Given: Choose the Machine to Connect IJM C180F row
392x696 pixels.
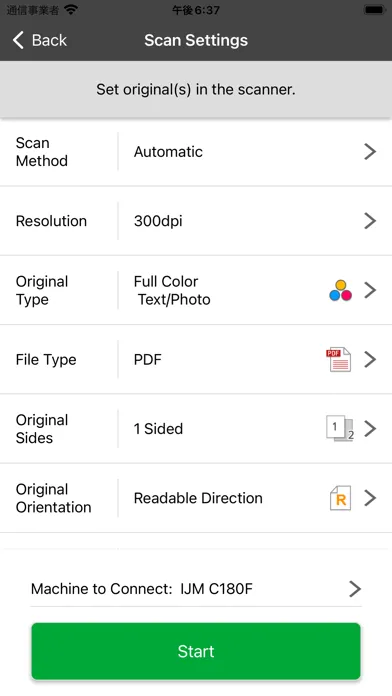Looking at the screenshot, I should 196,589.
